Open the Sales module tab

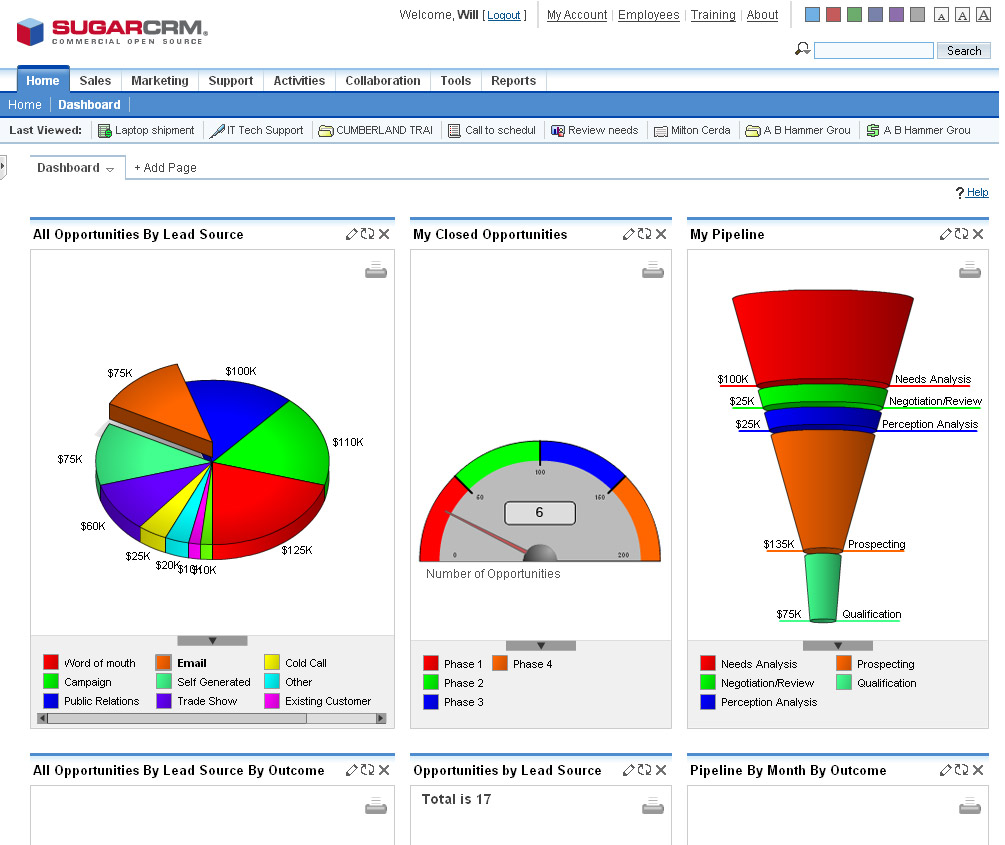[x=95, y=81]
